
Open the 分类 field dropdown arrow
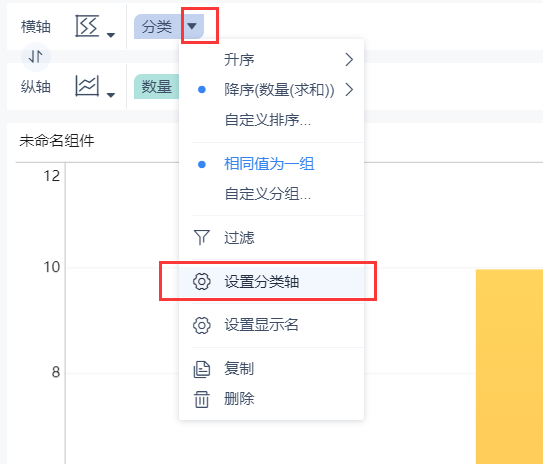tap(192, 26)
